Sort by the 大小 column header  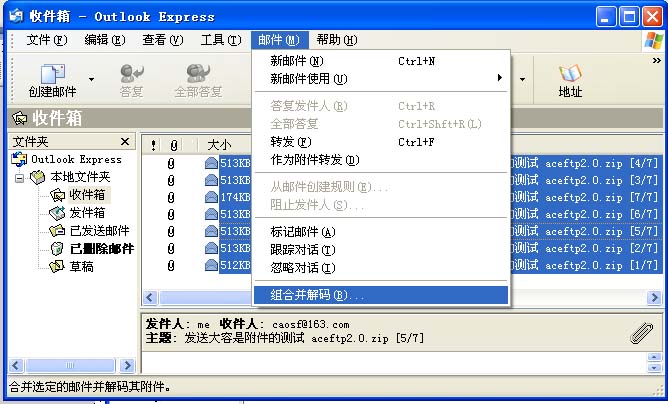pyautogui.click(x=218, y=144)
